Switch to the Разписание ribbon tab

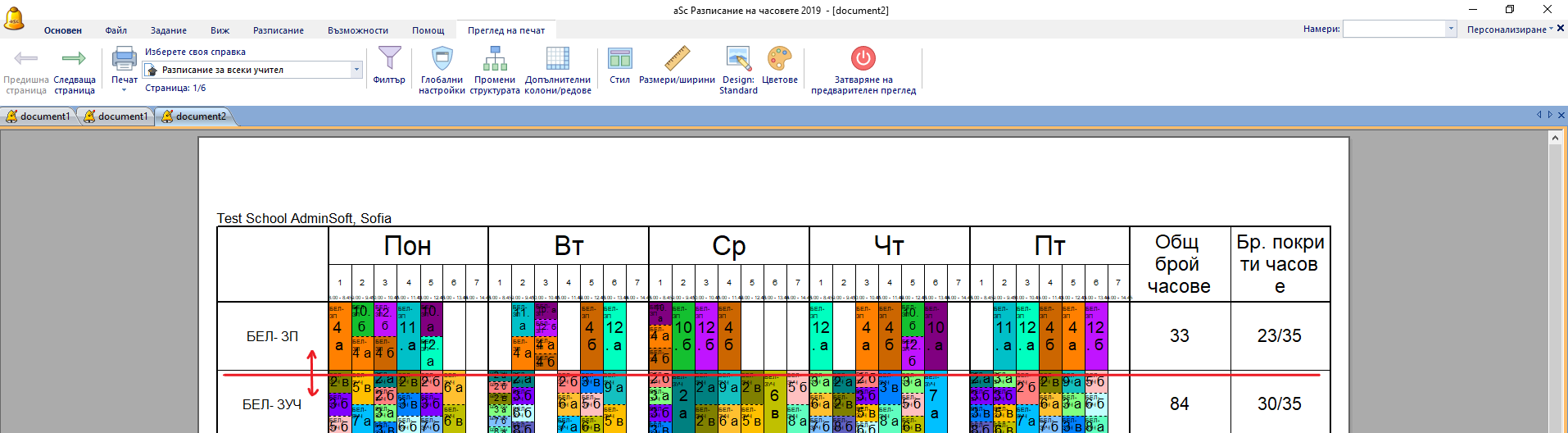pyautogui.click(x=278, y=30)
